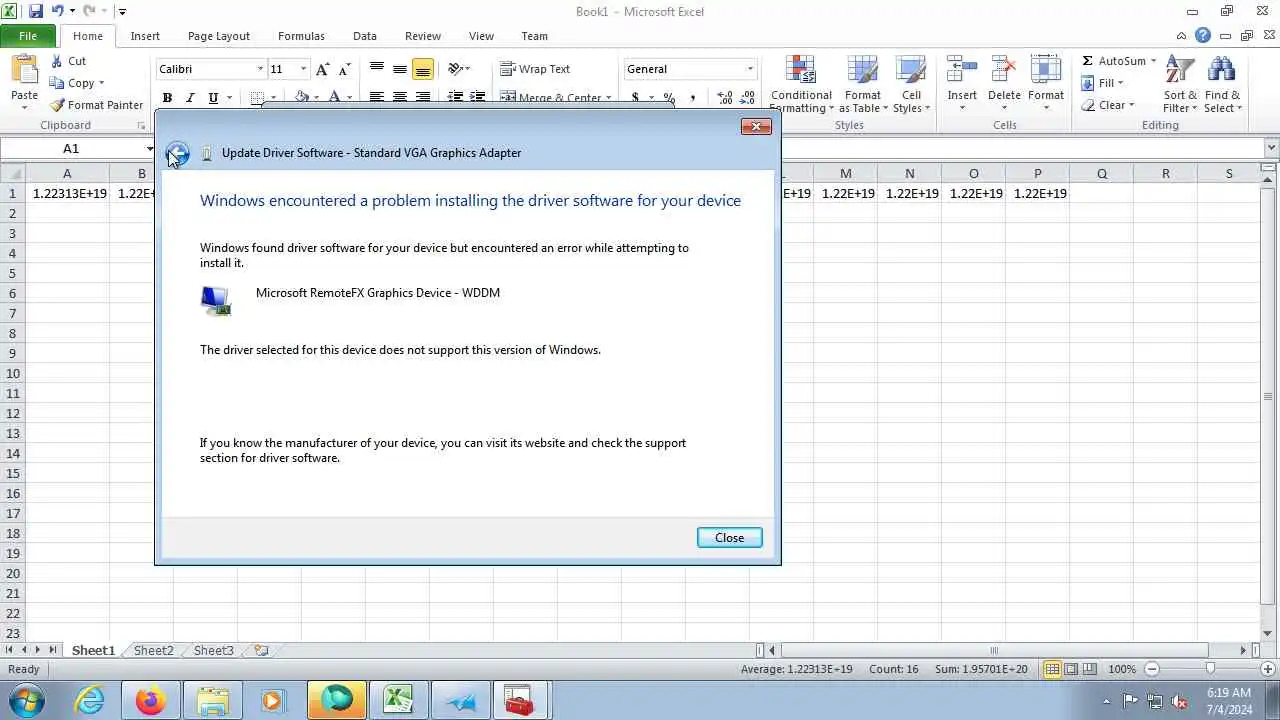Open Customize Quick Access Toolbar dropdown
Screen dimensions: 1280x720
[122, 12]
